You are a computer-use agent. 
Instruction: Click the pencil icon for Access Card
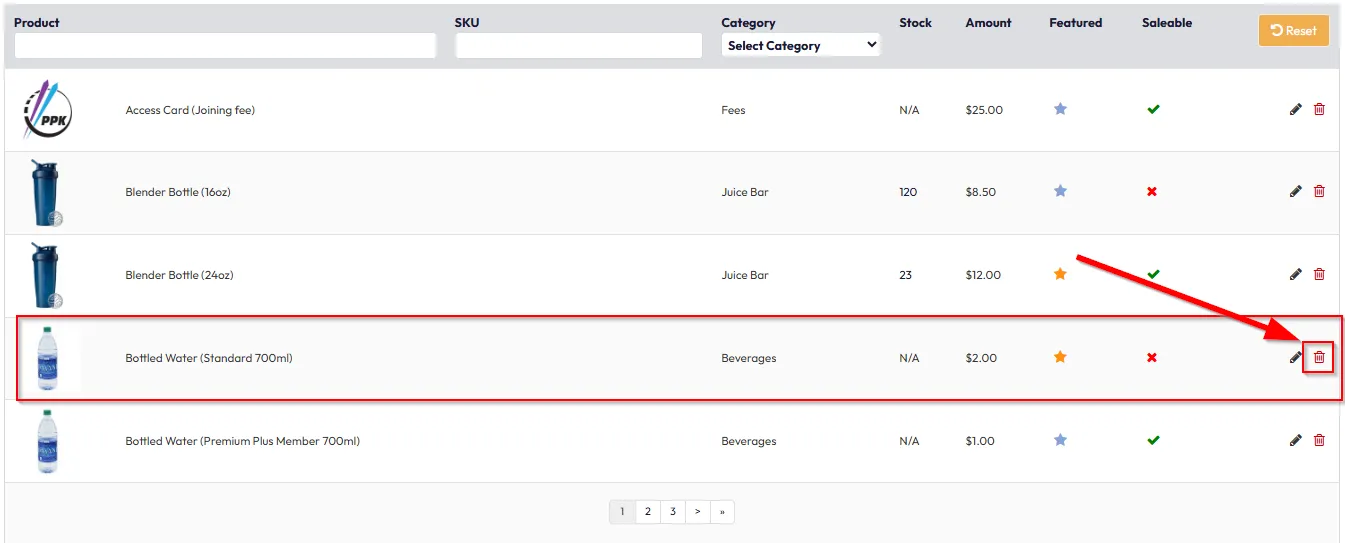point(1295,109)
